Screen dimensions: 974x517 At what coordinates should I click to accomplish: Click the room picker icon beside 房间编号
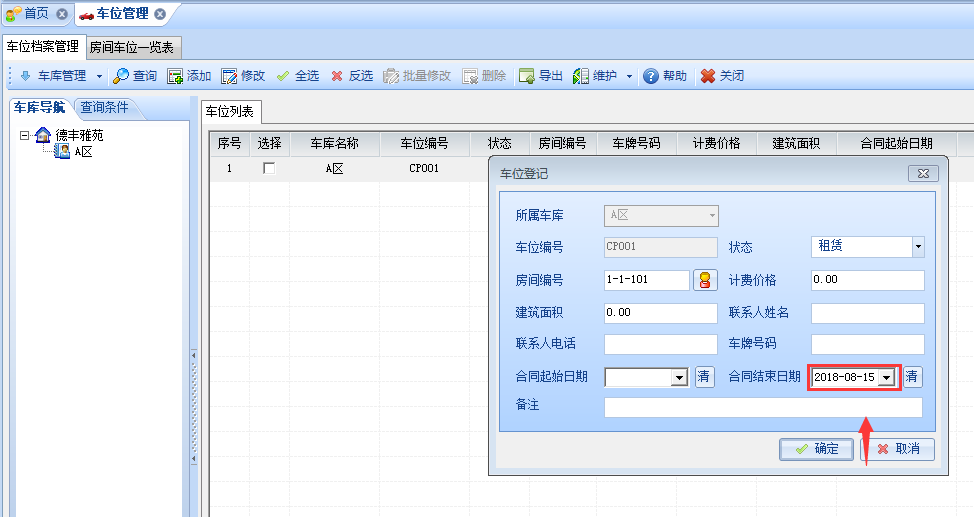(705, 280)
